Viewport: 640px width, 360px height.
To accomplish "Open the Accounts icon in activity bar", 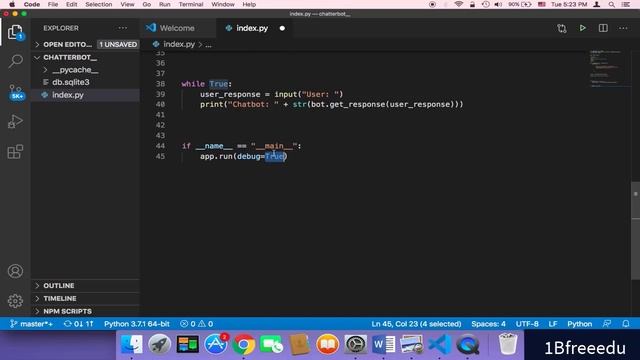I will (x=15, y=271).
